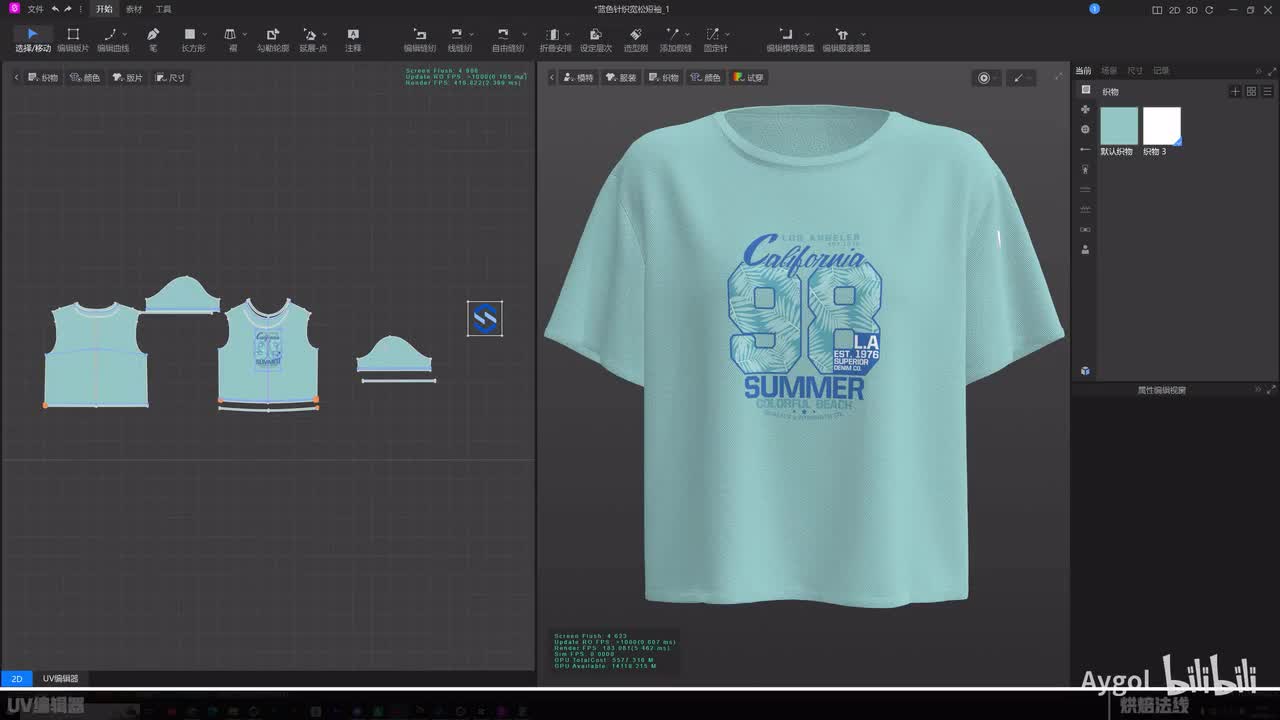Switch fabric list to list view
1280x720 pixels.
coord(1266,91)
